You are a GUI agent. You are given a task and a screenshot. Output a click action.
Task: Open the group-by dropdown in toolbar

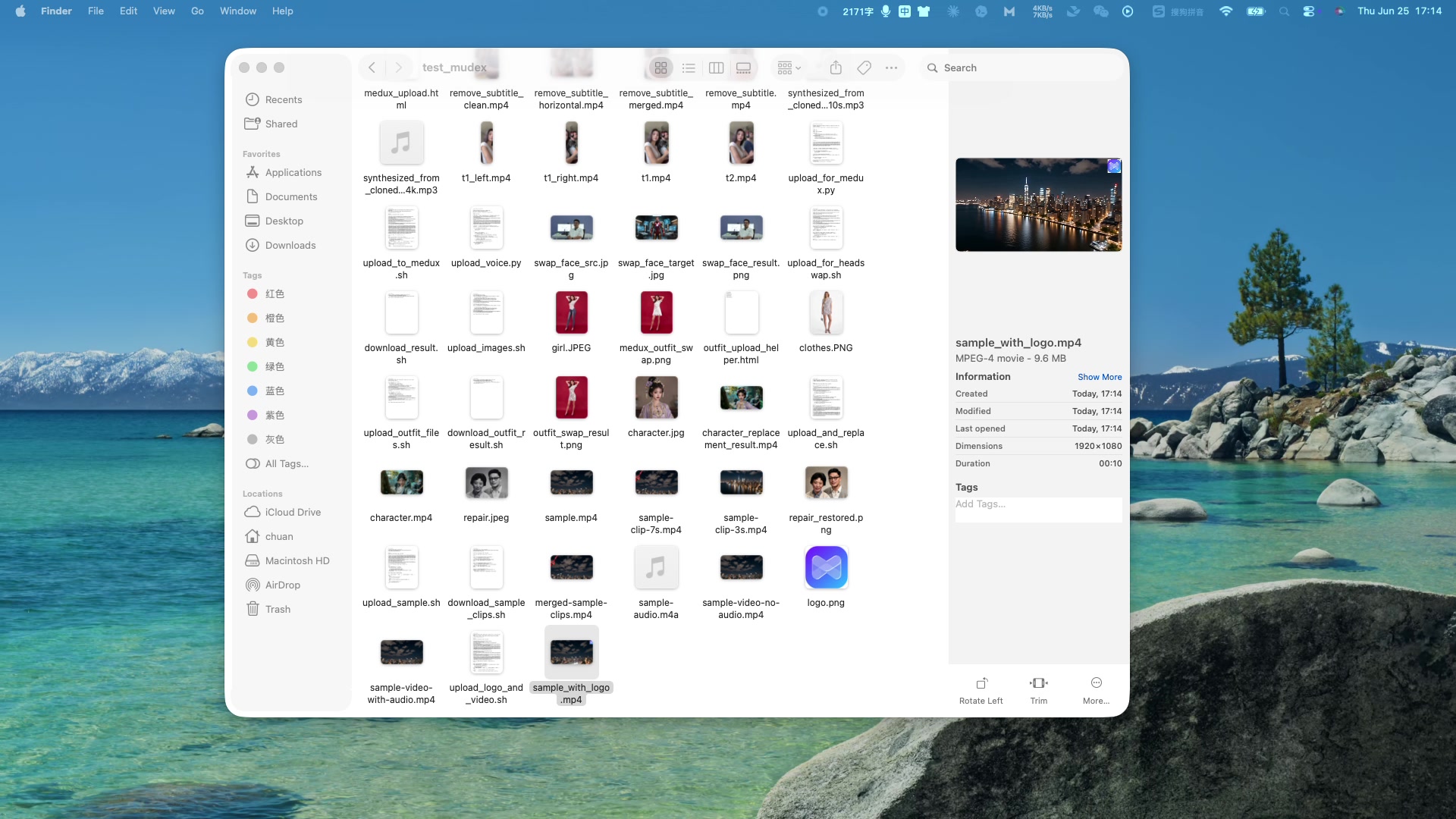pyautogui.click(x=789, y=68)
